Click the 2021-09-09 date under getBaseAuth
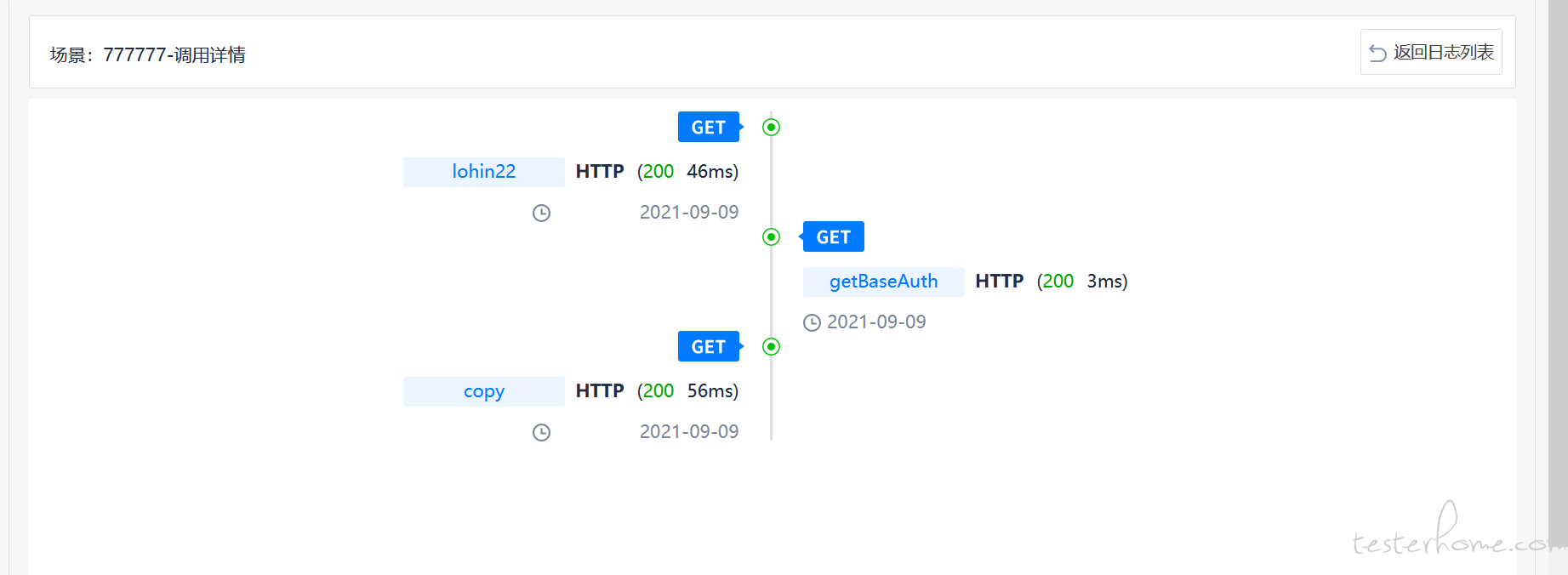1568x575 pixels. pyautogui.click(x=876, y=322)
